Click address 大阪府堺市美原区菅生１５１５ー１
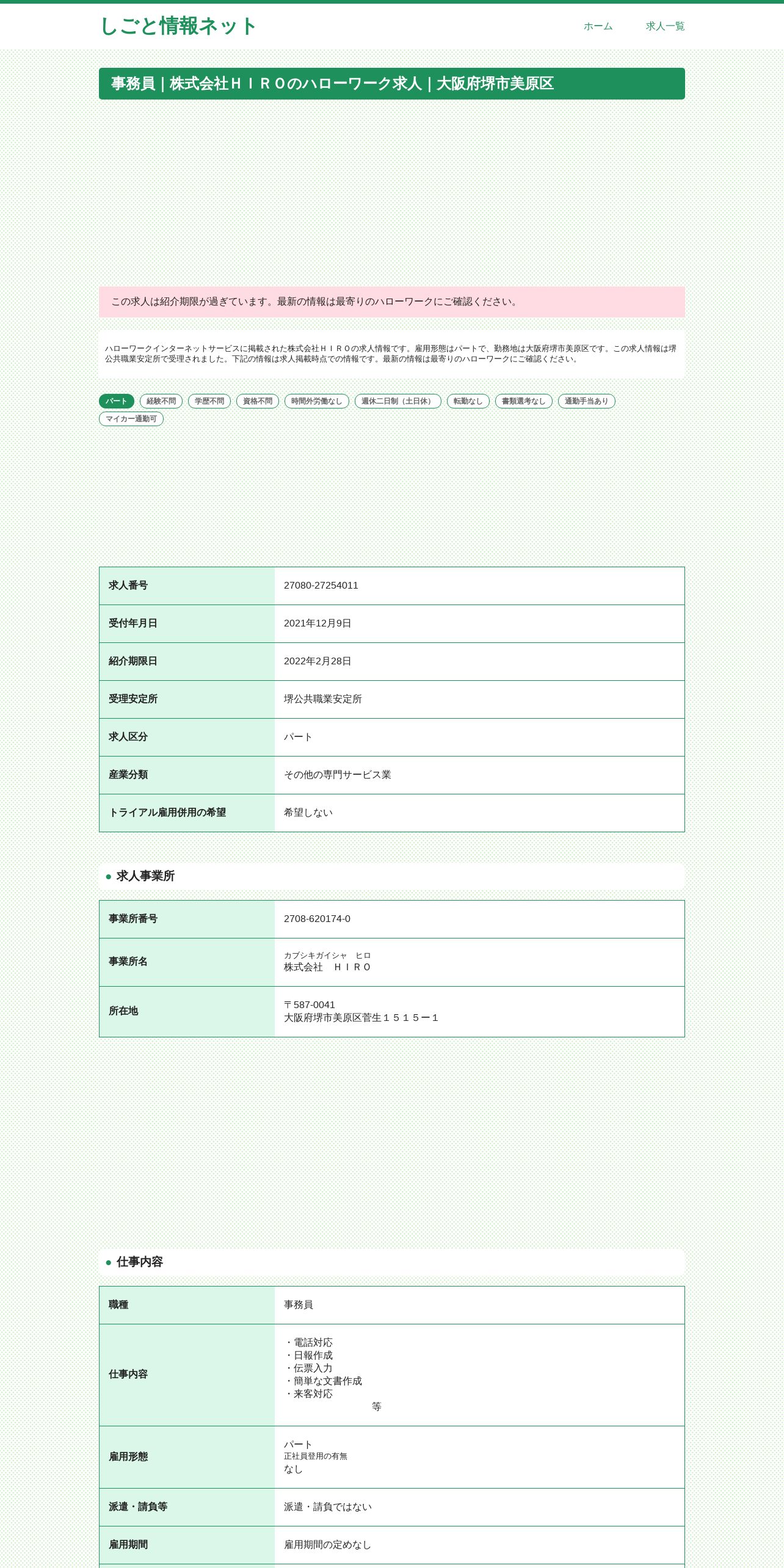The height and width of the screenshot is (1568, 784). [x=361, y=1018]
